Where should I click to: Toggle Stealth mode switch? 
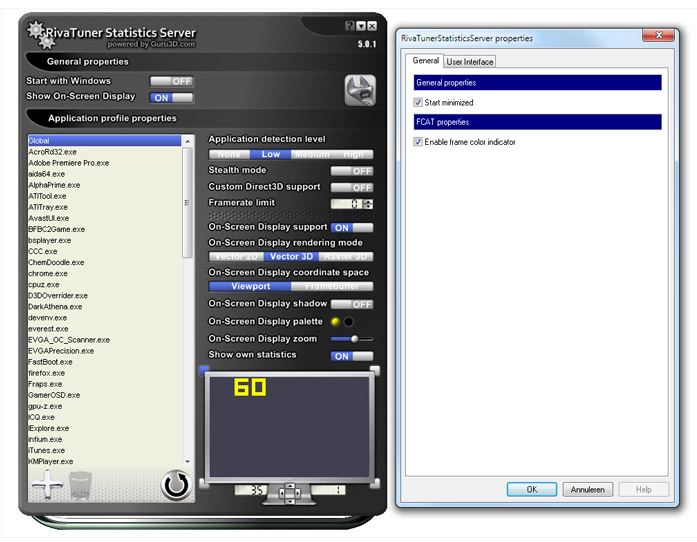click(x=352, y=171)
